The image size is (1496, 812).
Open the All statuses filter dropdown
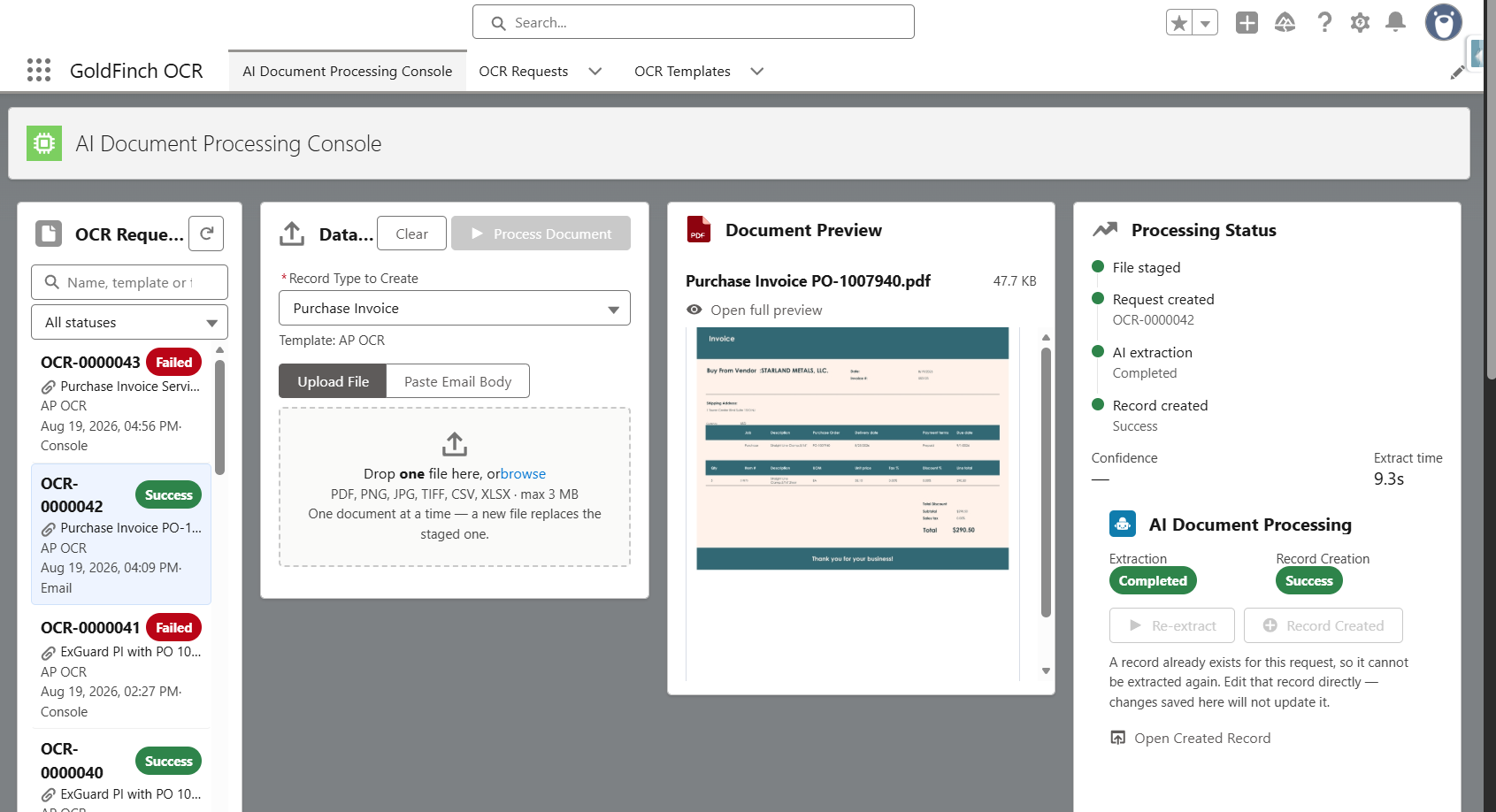point(129,322)
